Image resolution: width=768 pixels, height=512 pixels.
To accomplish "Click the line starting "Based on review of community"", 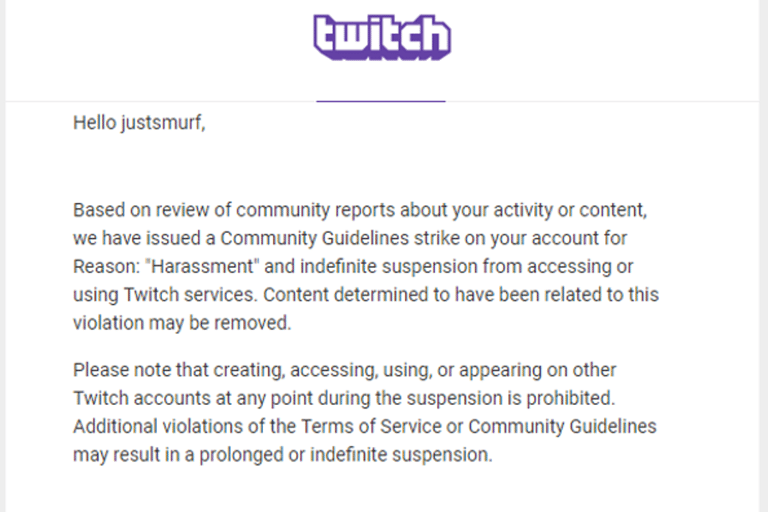I will click(360, 210).
